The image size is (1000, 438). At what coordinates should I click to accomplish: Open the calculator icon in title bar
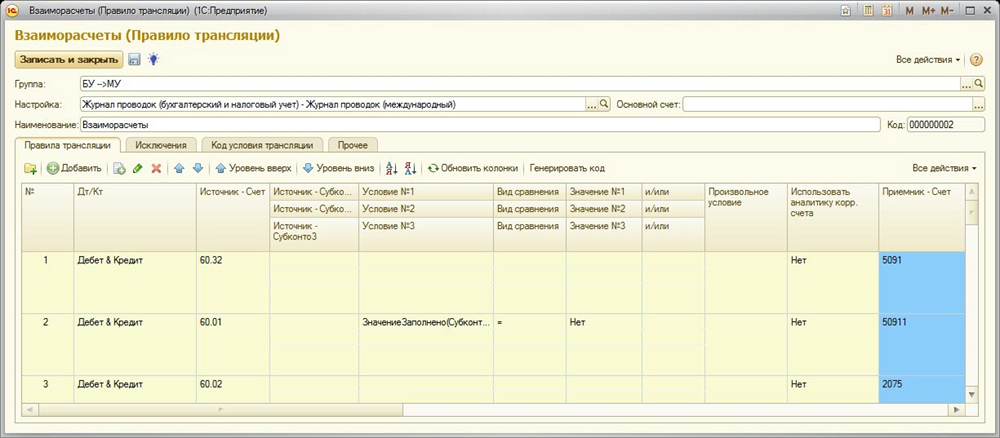(x=868, y=10)
